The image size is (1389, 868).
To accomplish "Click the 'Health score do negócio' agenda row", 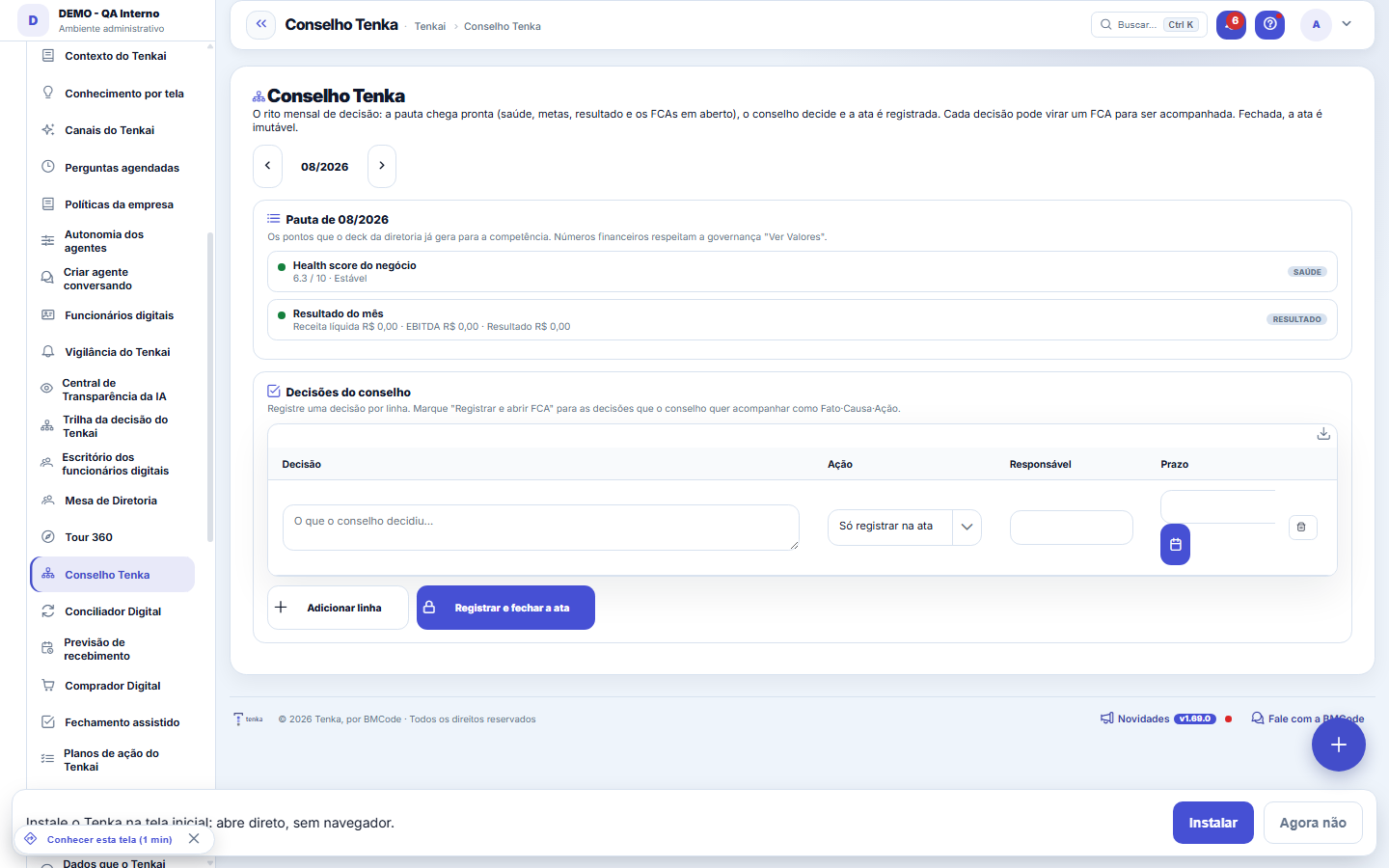I will coord(803,272).
